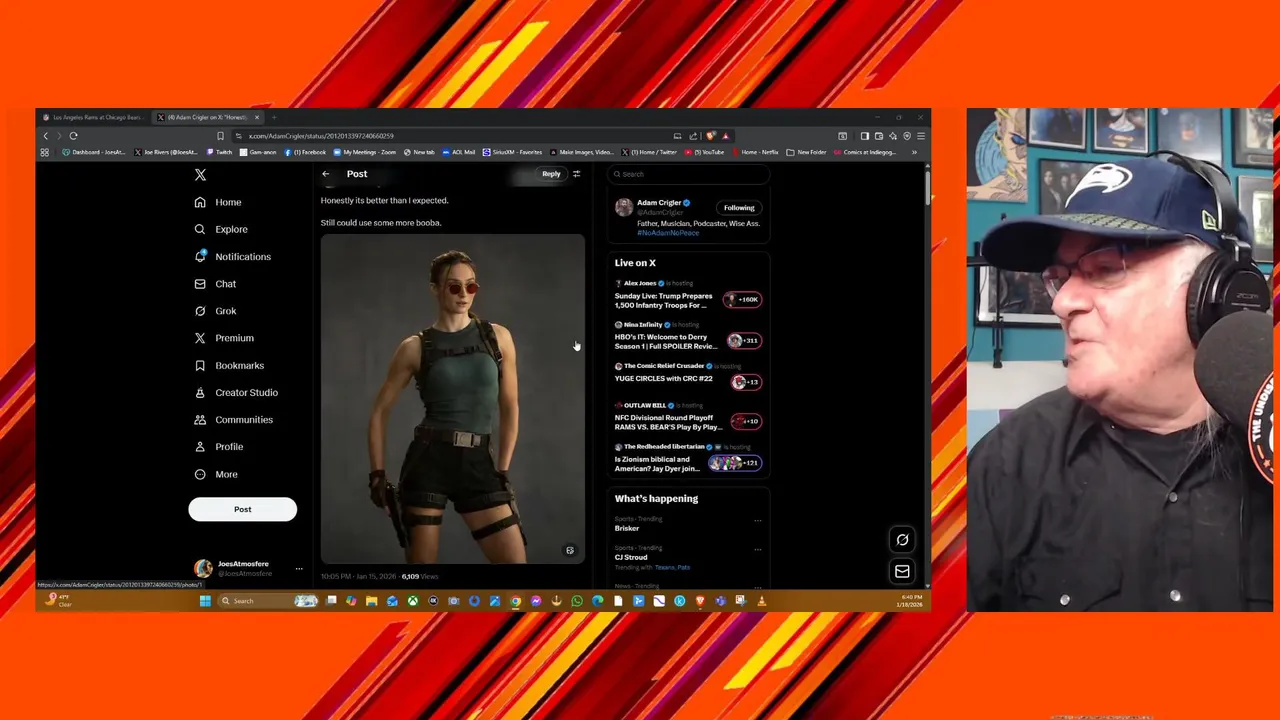This screenshot has height=720, width=1280.
Task: Open the Messages floating envelope button
Action: coord(902,571)
